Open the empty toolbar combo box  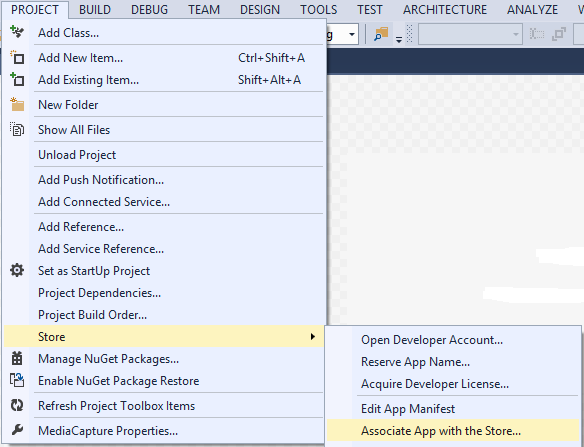(x=470, y=34)
